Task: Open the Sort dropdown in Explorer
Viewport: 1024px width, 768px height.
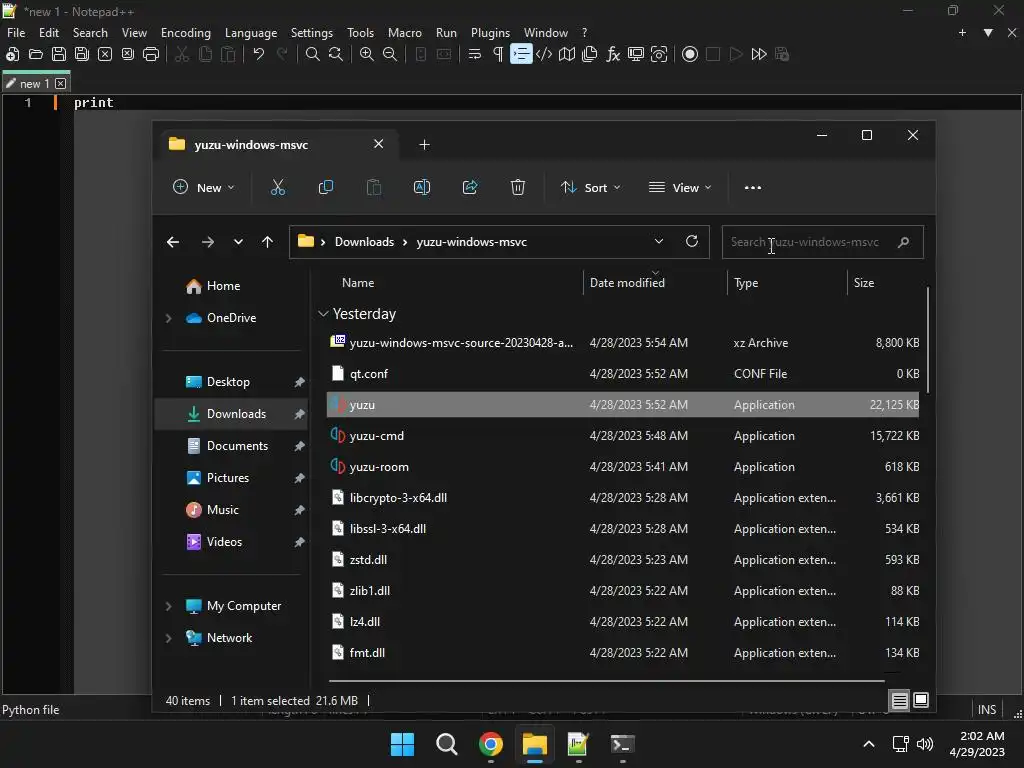Action: click(590, 187)
